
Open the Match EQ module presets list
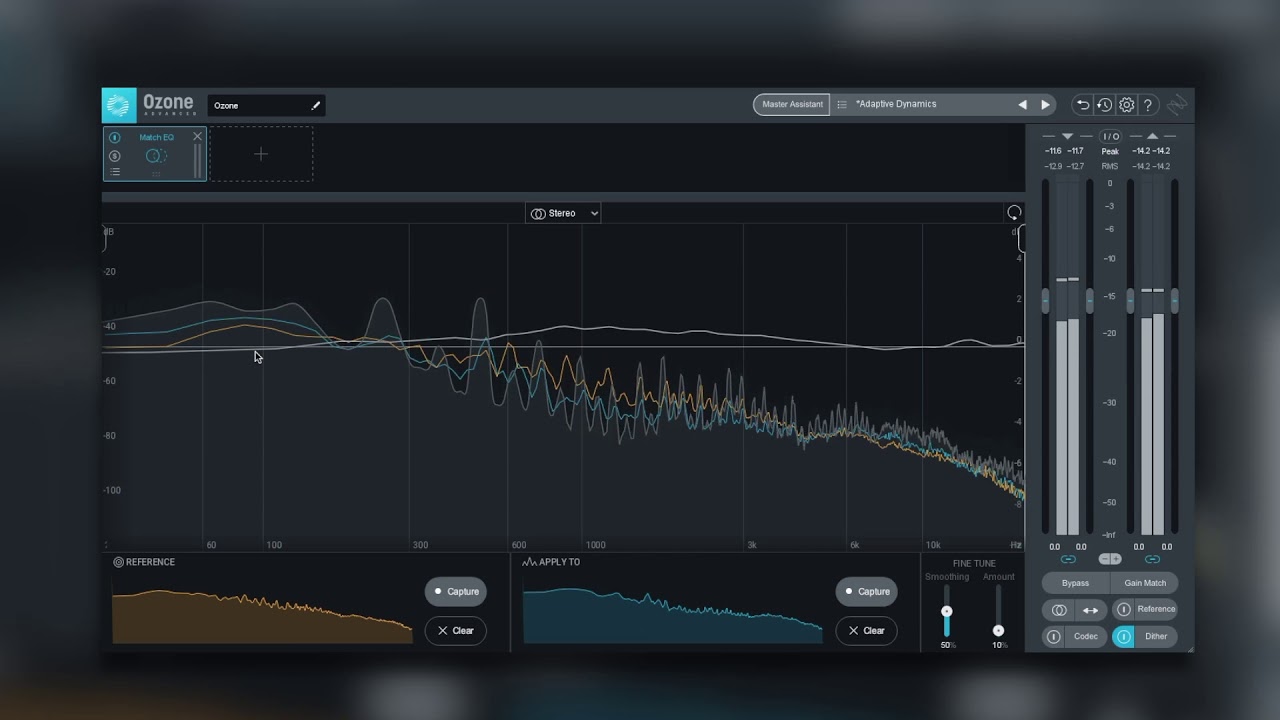tap(114, 172)
